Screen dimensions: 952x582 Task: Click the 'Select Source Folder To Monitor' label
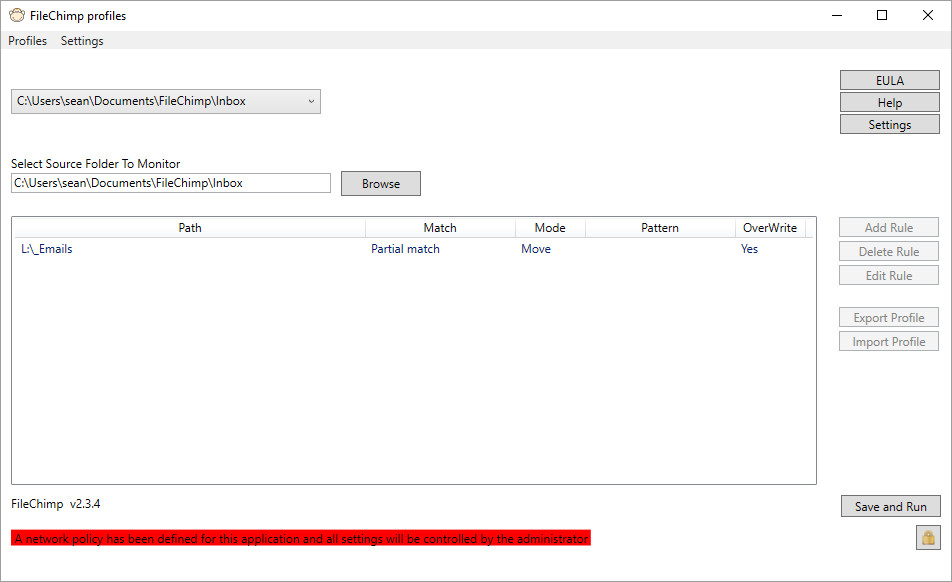tap(95, 164)
